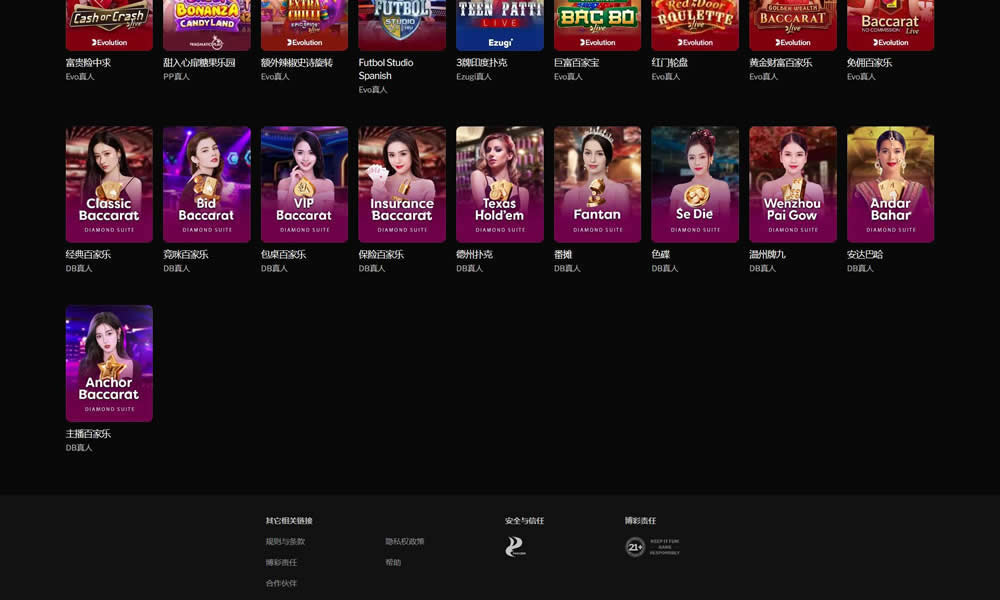Click the 巨富百家宝 game title
1000x600 pixels.
(x=577, y=62)
